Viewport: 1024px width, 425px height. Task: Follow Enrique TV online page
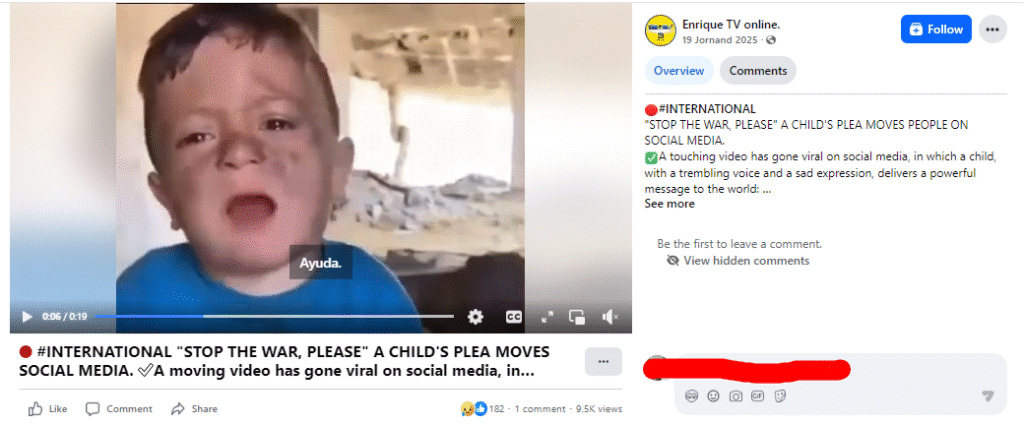click(x=936, y=29)
